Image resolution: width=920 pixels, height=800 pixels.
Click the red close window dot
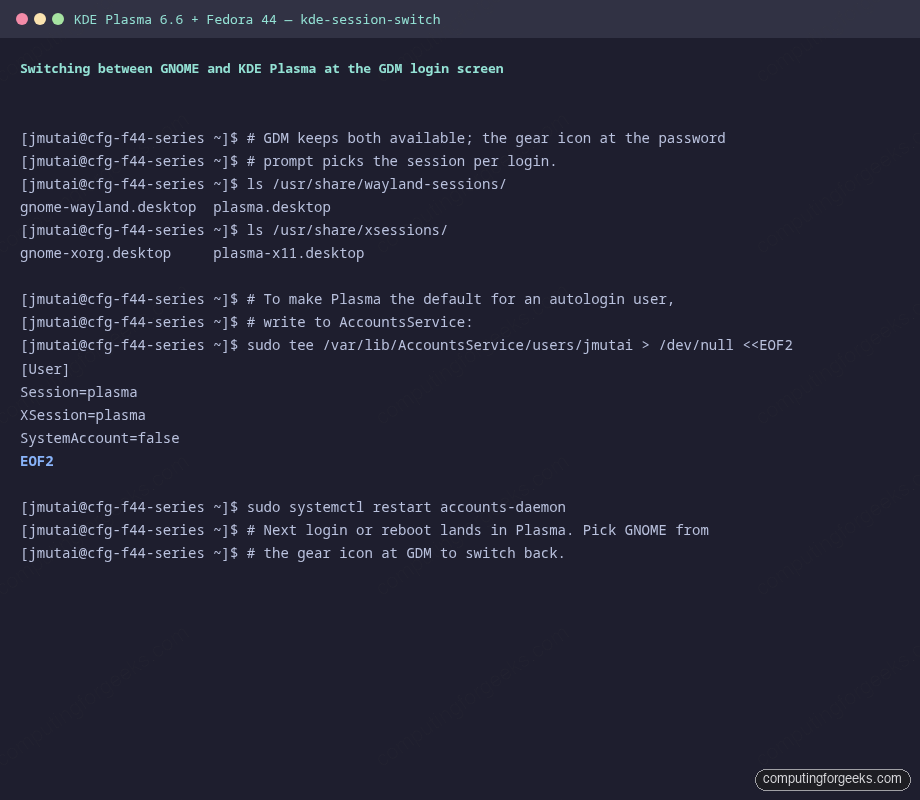pyautogui.click(x=22, y=19)
